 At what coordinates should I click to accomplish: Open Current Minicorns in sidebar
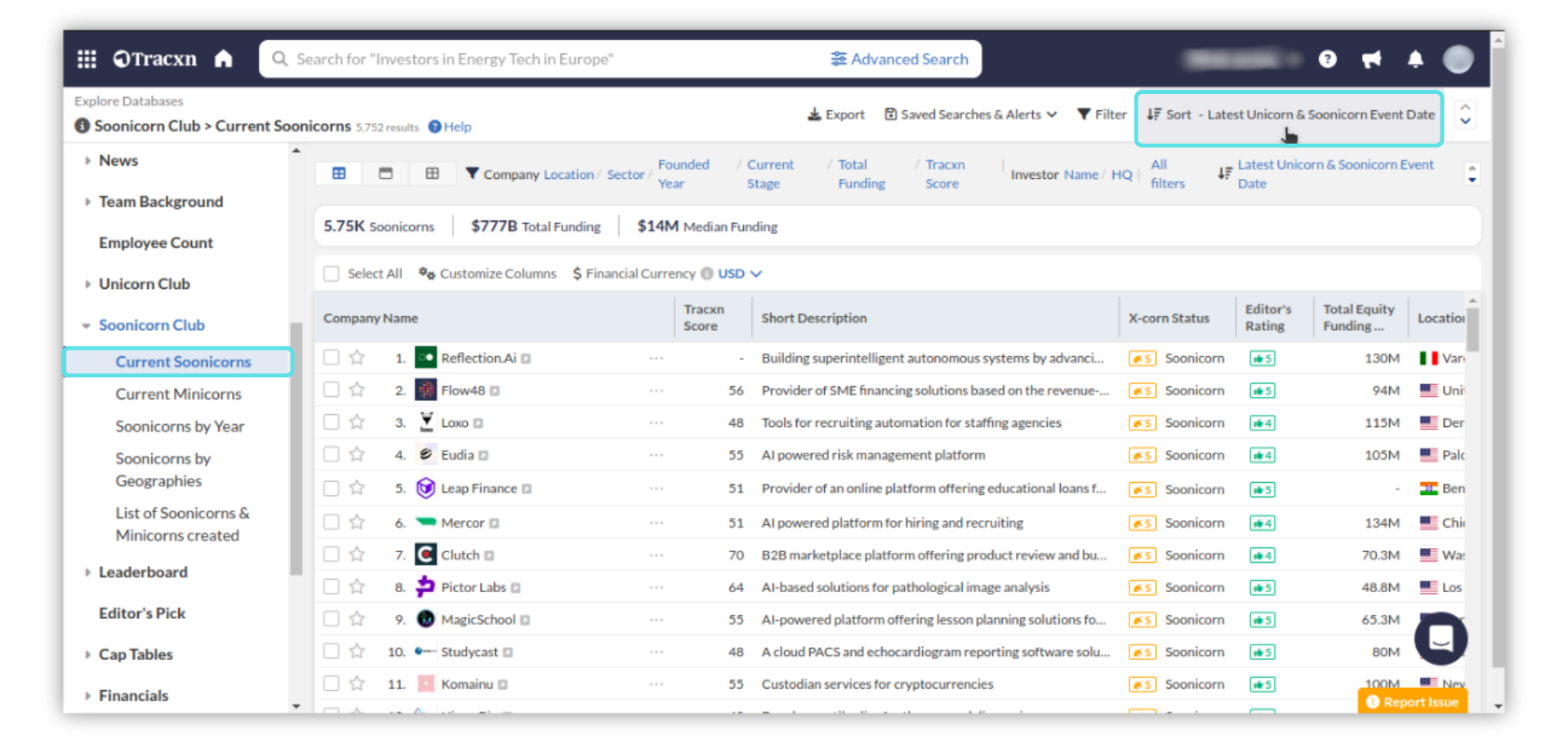[178, 394]
